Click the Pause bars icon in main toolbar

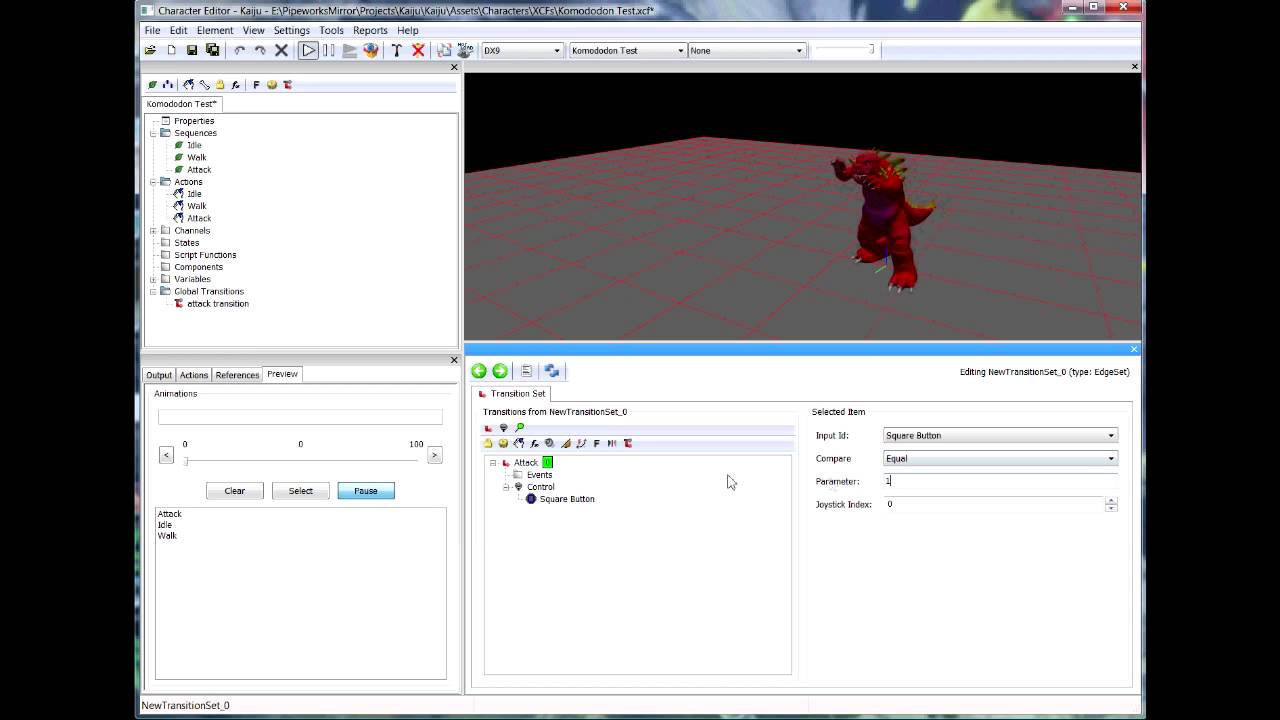328,50
